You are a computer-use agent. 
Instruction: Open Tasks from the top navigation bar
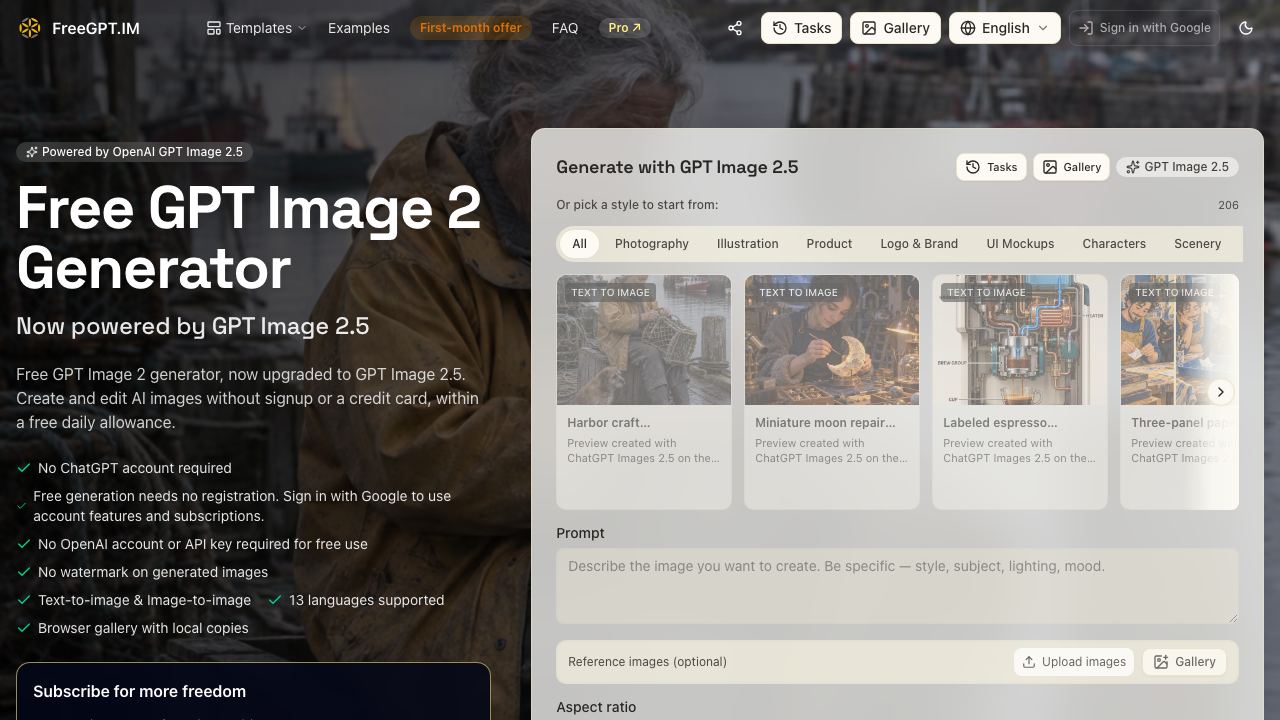click(x=801, y=28)
